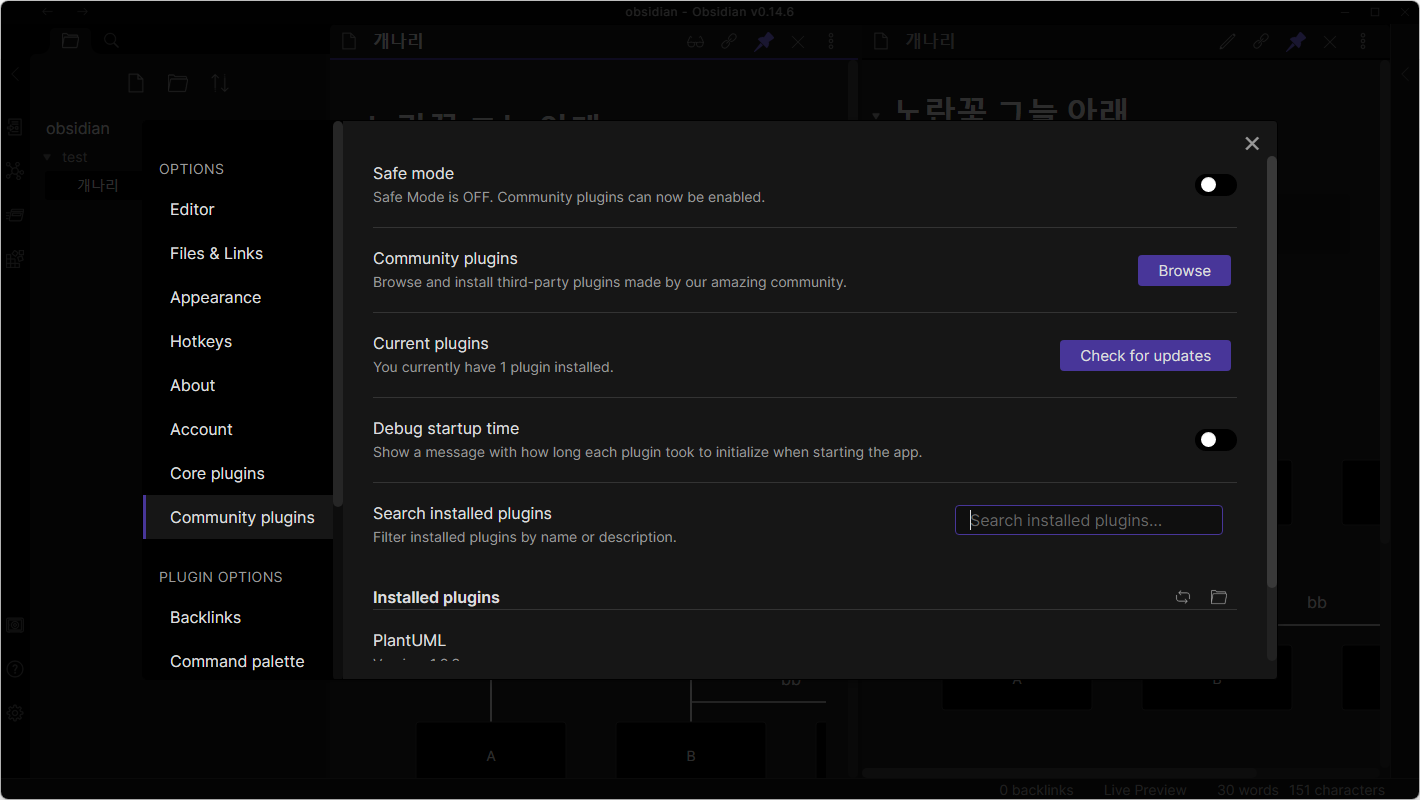
Task: Create new note icon in file explorer
Action: tap(136, 83)
